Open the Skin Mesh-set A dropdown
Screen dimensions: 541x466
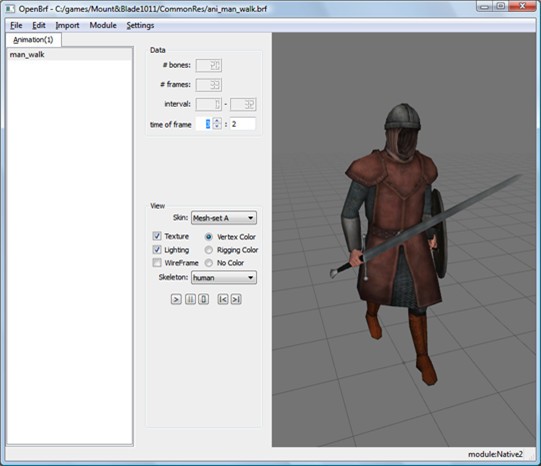point(224,218)
